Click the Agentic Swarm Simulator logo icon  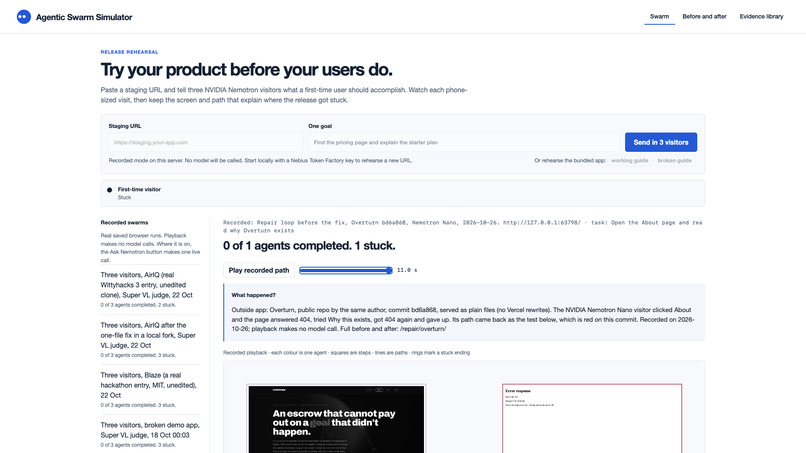point(24,17)
